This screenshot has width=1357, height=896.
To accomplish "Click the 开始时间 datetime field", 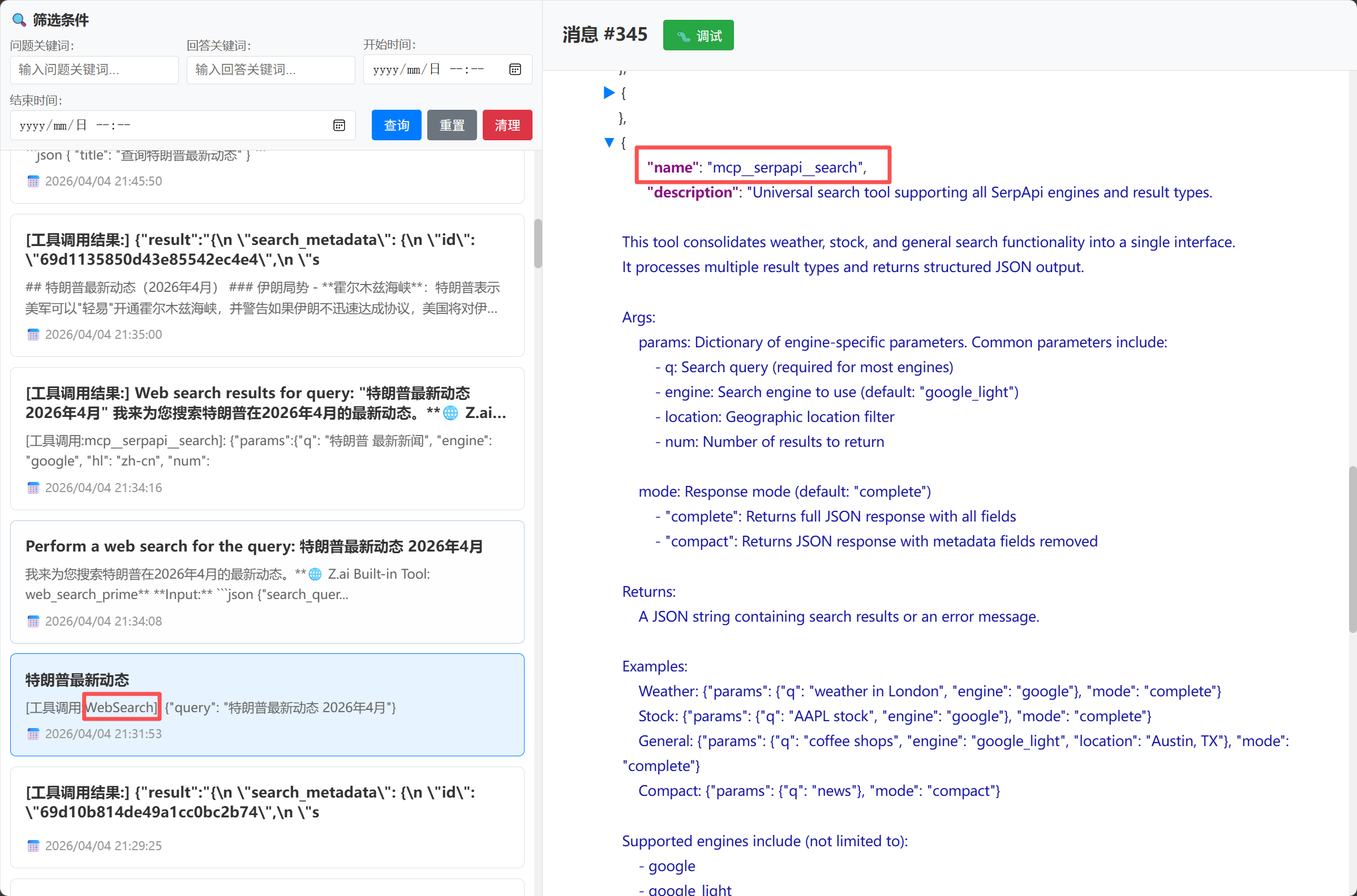I will [448, 69].
